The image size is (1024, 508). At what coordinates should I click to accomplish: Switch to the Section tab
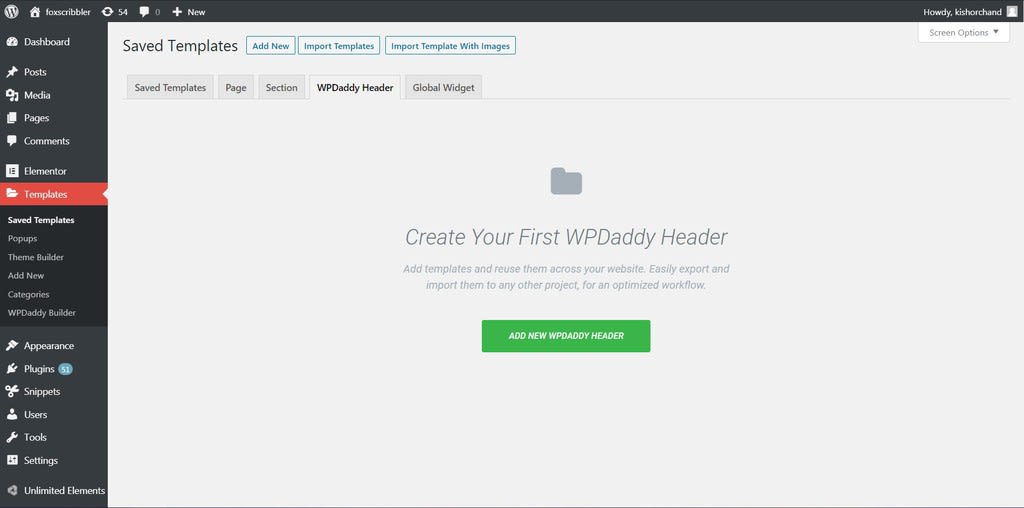(281, 87)
